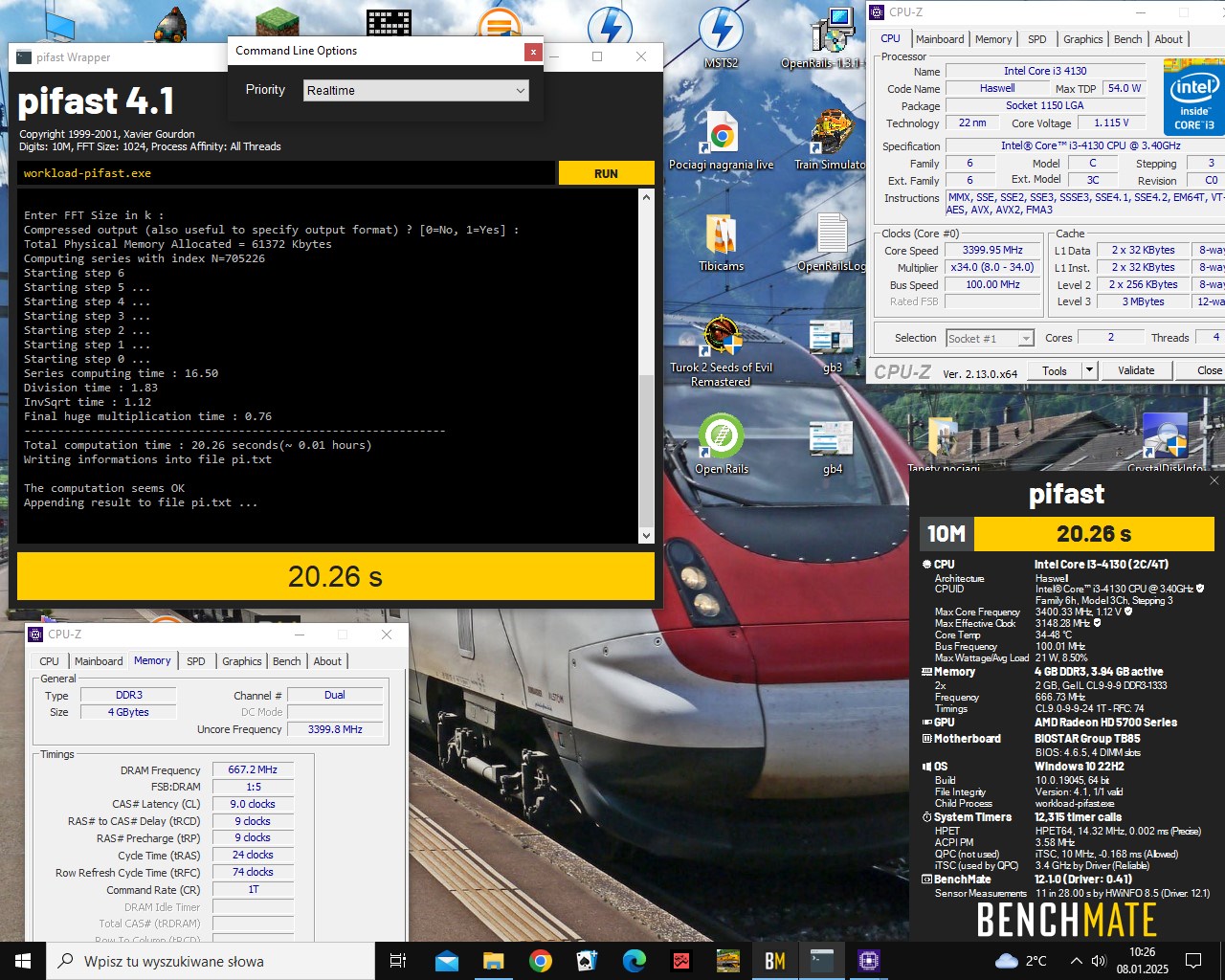Open the Bench tab in upper CPU-Z

[x=1128, y=39]
